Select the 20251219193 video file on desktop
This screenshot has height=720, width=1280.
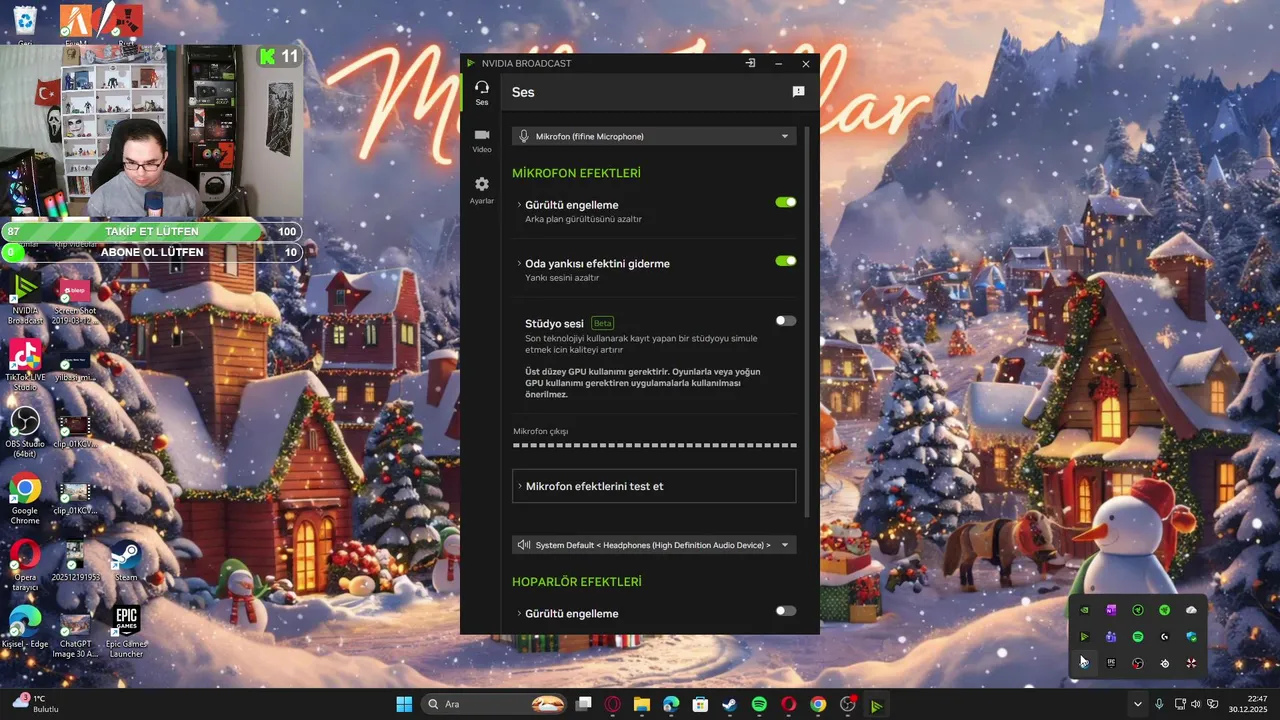click(x=75, y=563)
